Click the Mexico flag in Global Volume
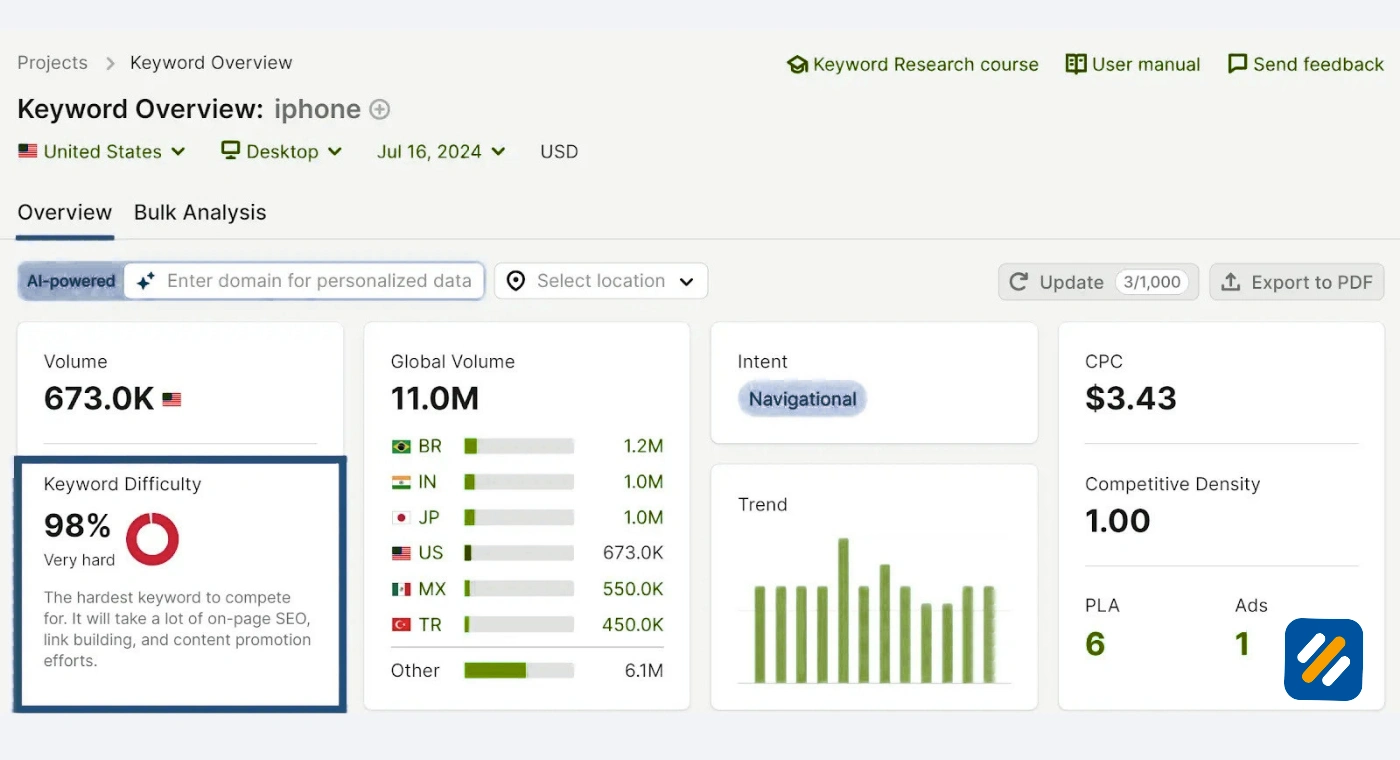 (401, 589)
